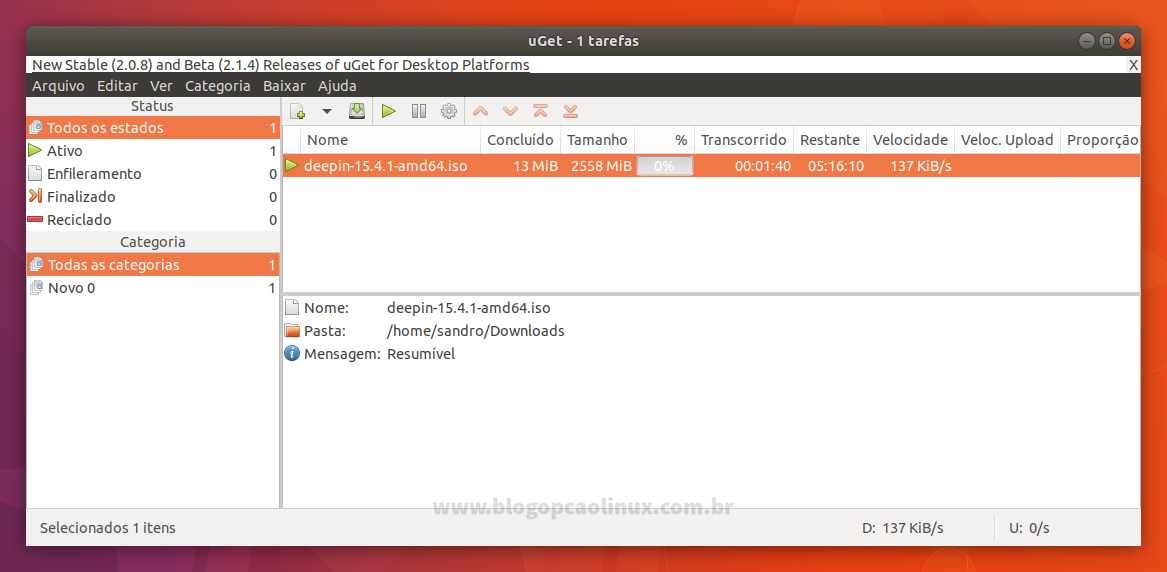Click the 137 KiB/s speed cell
This screenshot has width=1167, height=572.
click(921, 166)
